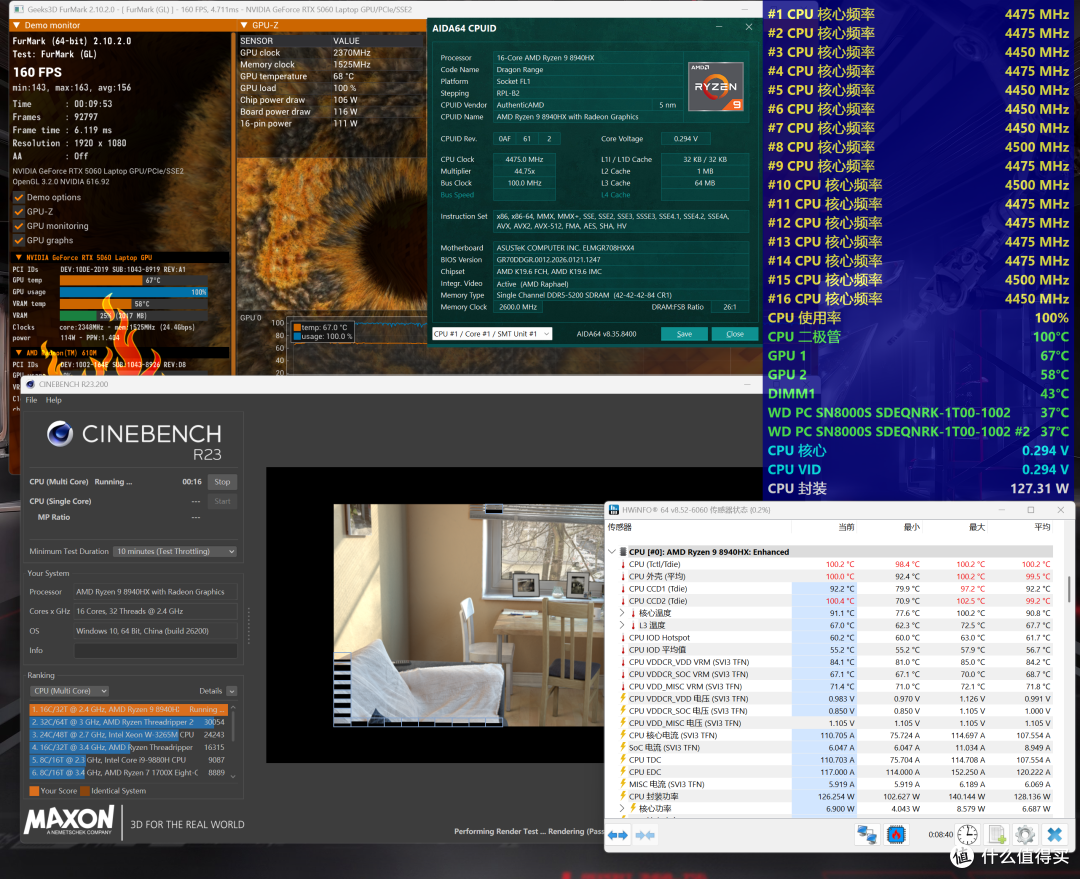Click chip icon beside AMD Ryzen 9 8940HX: Enhanced
Screen dimensions: 1080x879
point(623,552)
